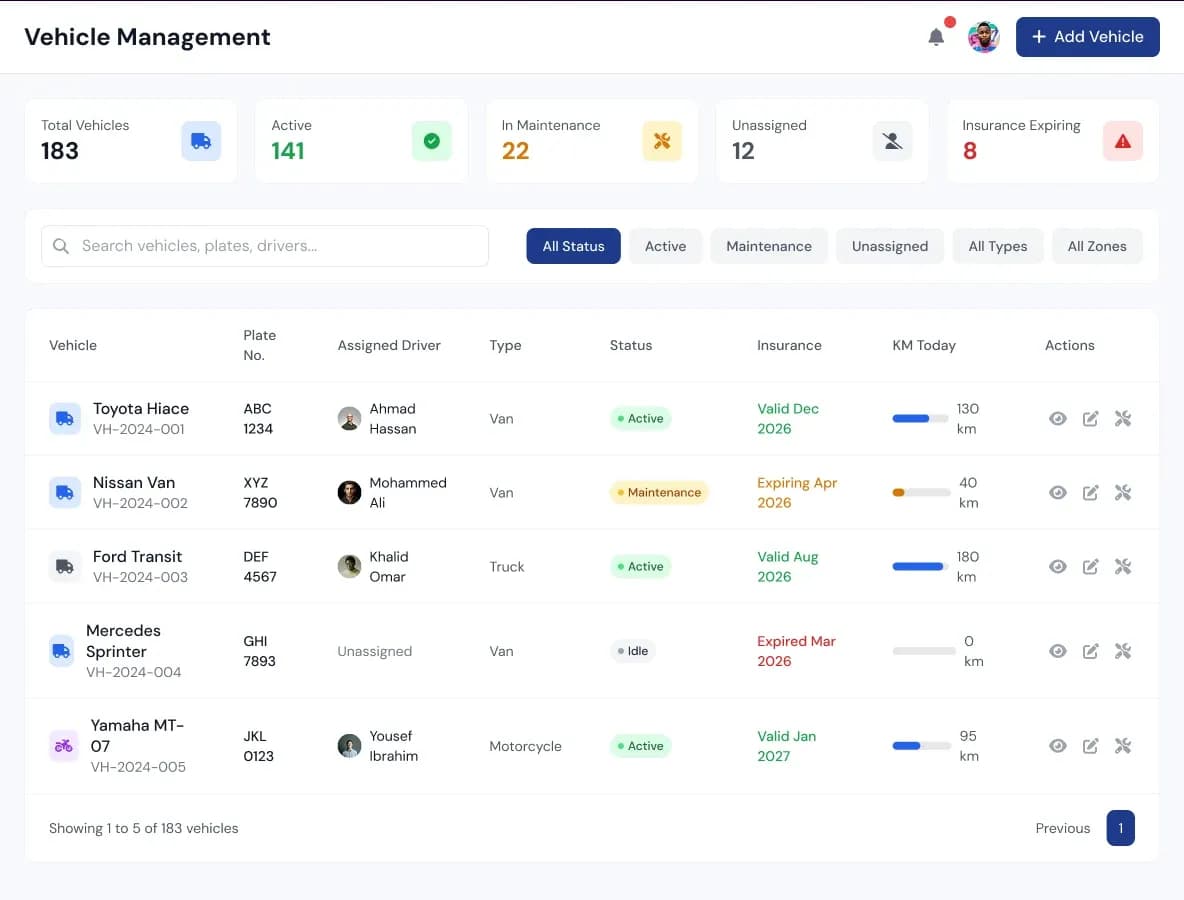
Task: Click the Expired Mar 2026 insurance text
Action: click(796, 651)
